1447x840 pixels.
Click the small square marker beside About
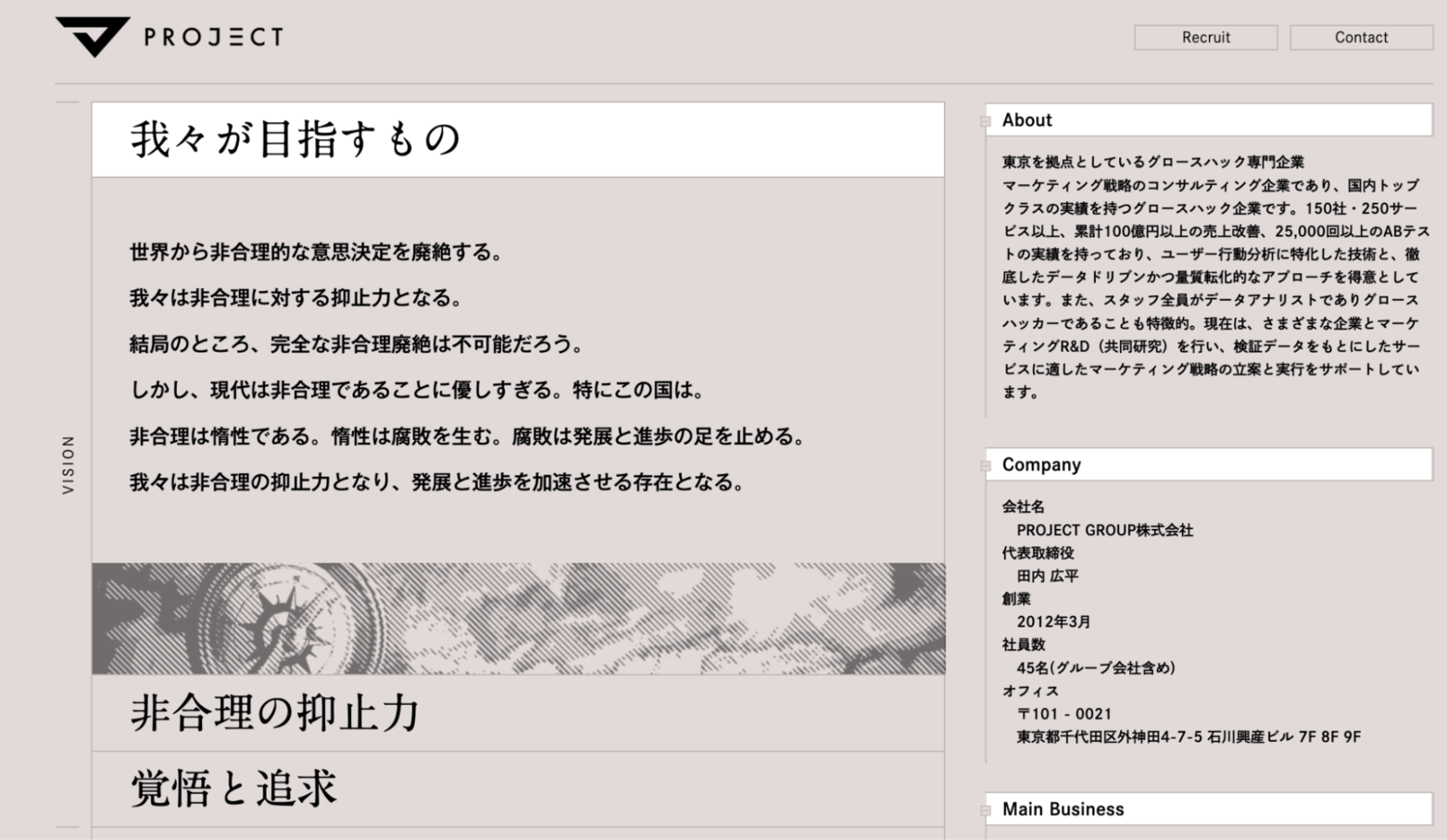986,121
